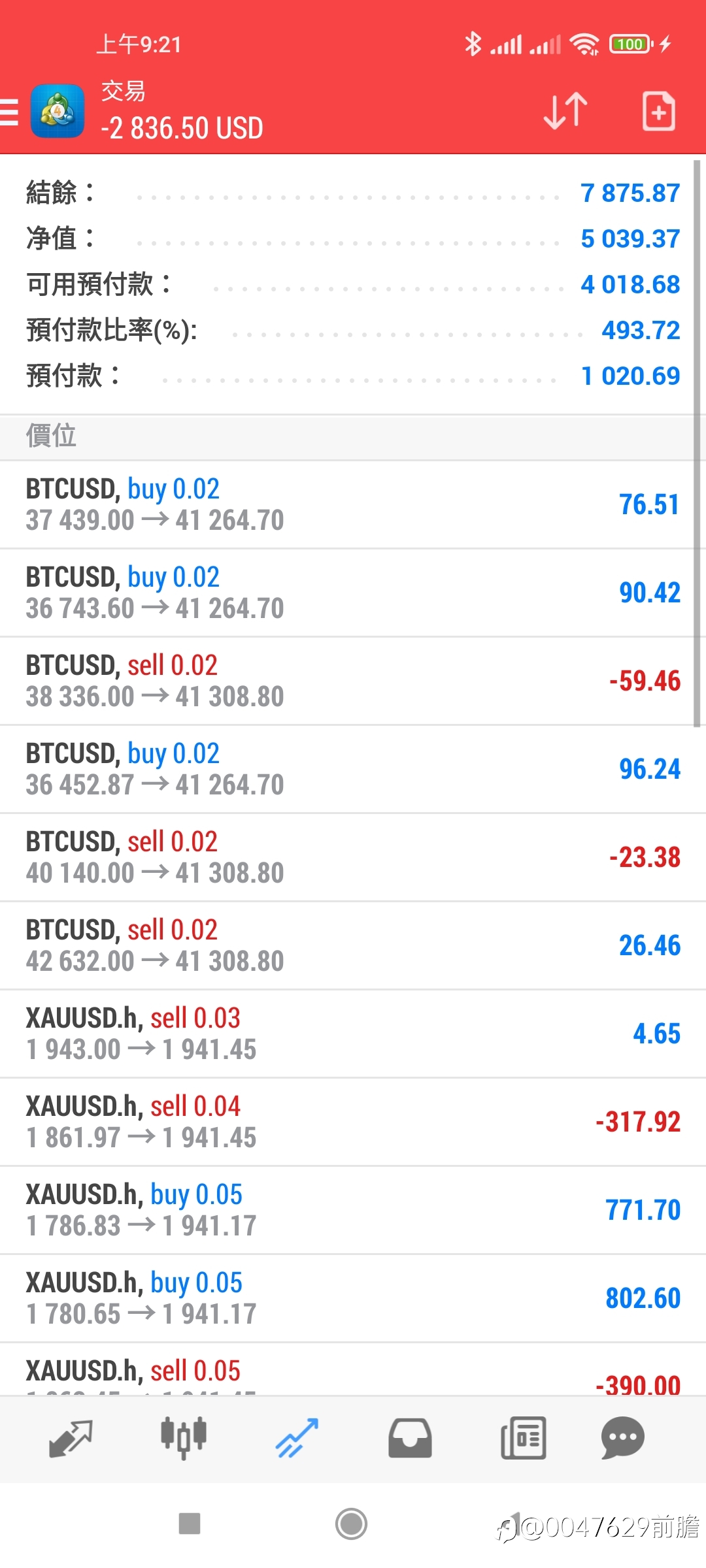Select BTCUSD sell position opened at 42 632.00
This screenshot has width=706, height=1568.
353,945
